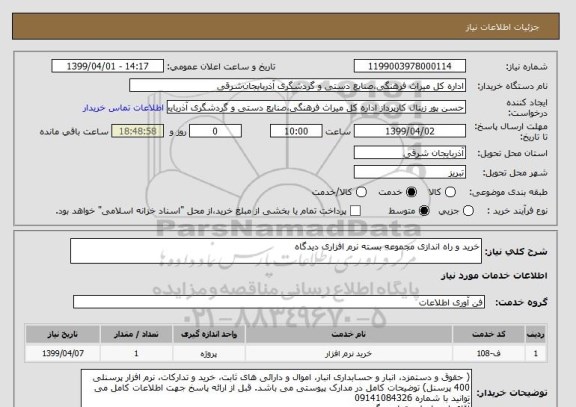
Task: Click the deadline hour field 10:00
Action: 296,131
